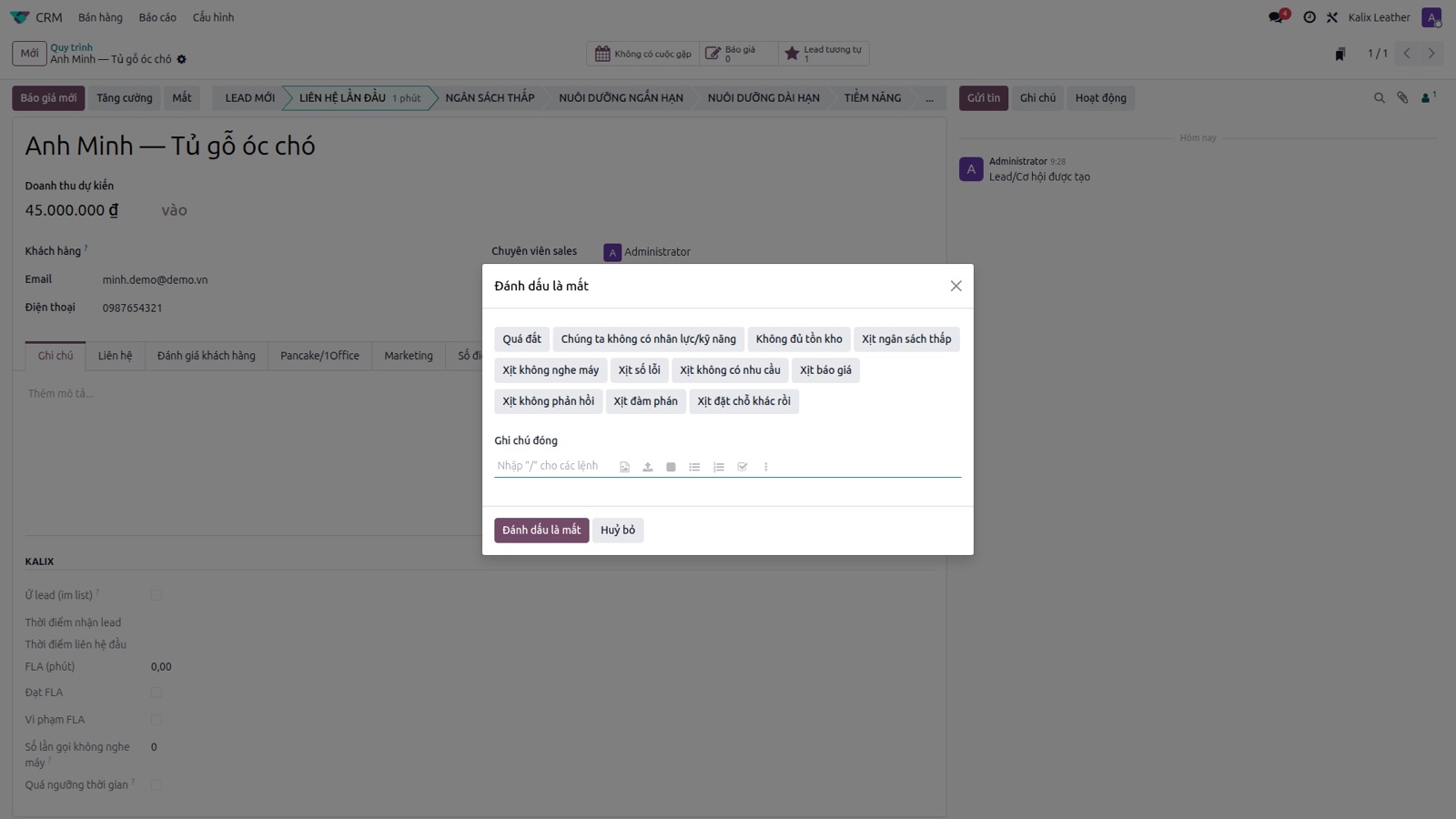
Task: Open the 'Lead tương tự' stat button
Action: point(824,54)
